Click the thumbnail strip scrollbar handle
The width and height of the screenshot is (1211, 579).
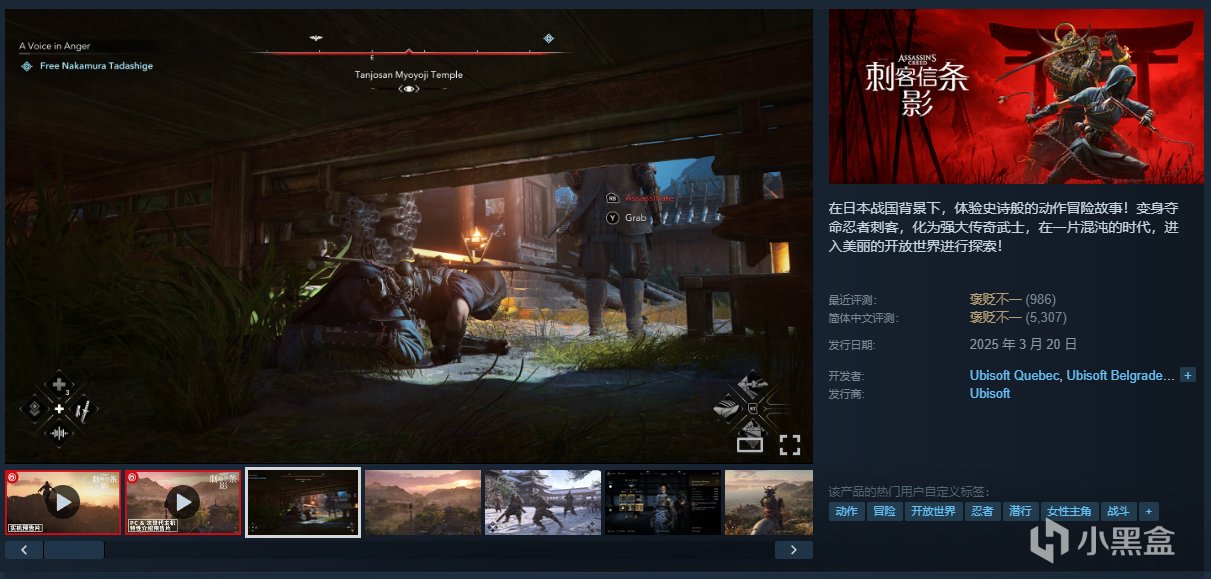pos(74,550)
